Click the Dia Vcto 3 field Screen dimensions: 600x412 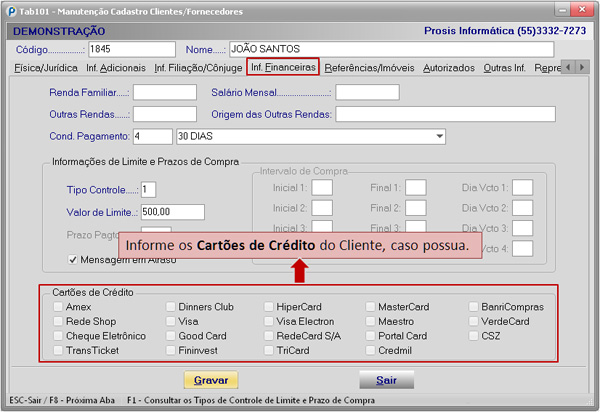point(523,228)
